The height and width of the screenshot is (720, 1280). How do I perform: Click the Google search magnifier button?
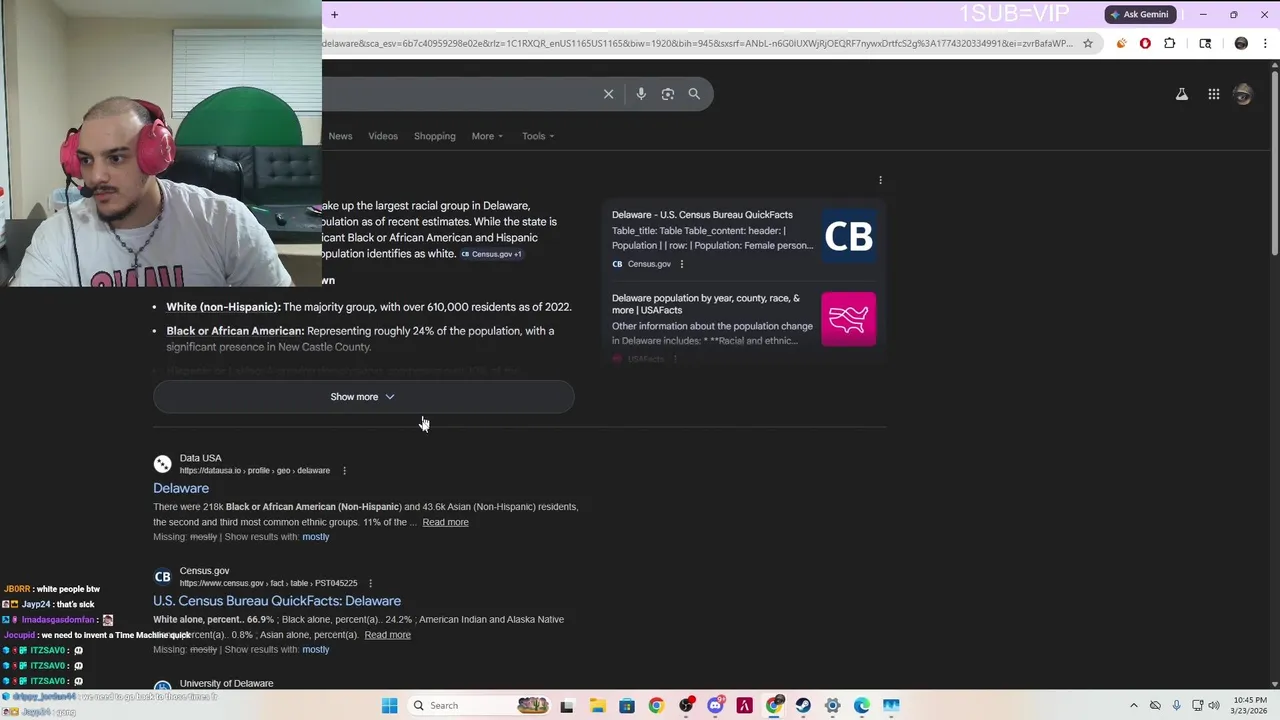click(694, 94)
